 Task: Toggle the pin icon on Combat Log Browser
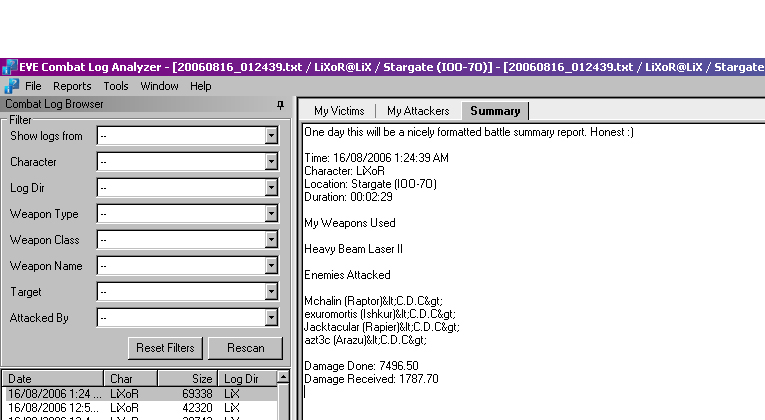(x=280, y=104)
